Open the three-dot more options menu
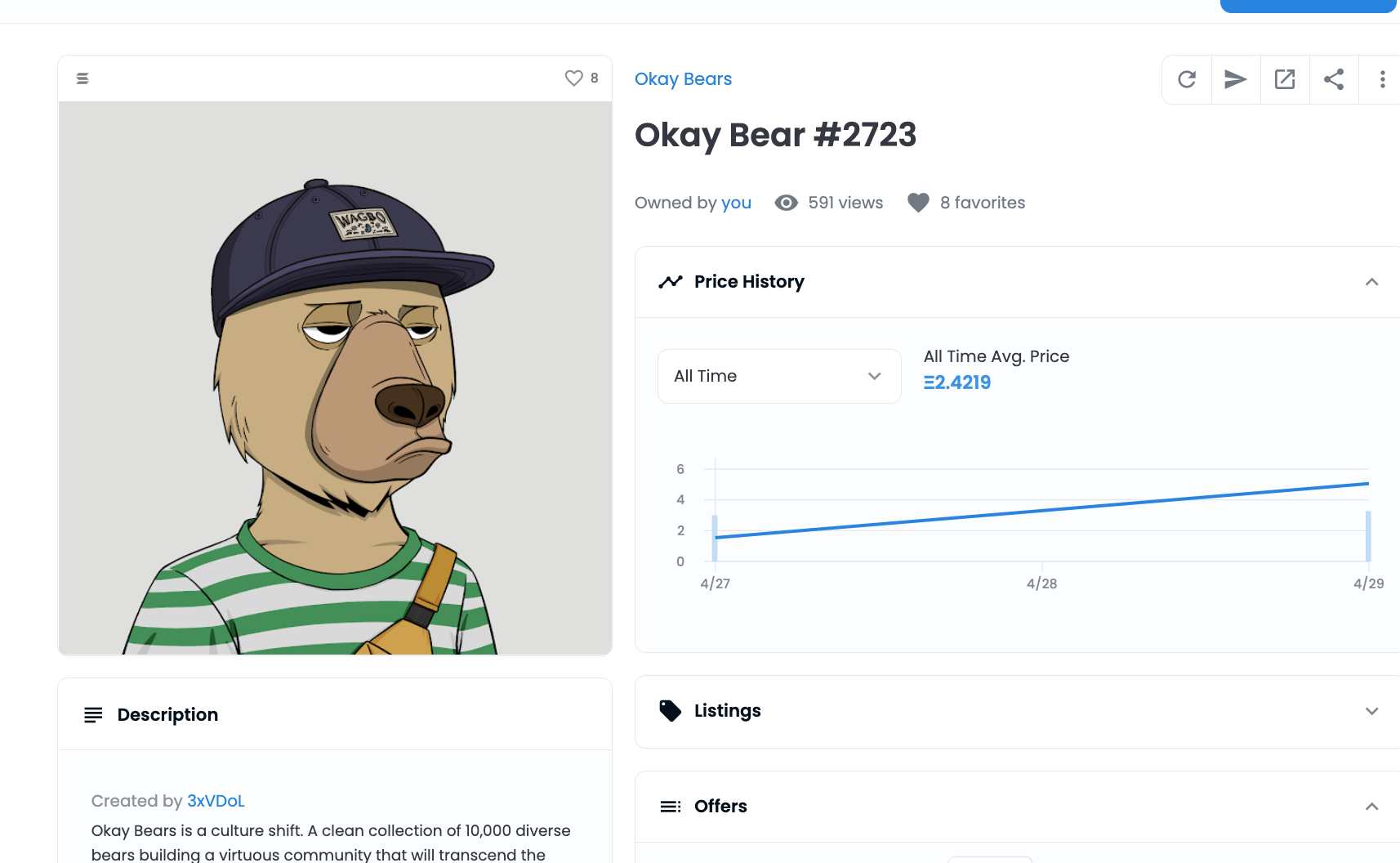The image size is (1400, 863). 1382,79
